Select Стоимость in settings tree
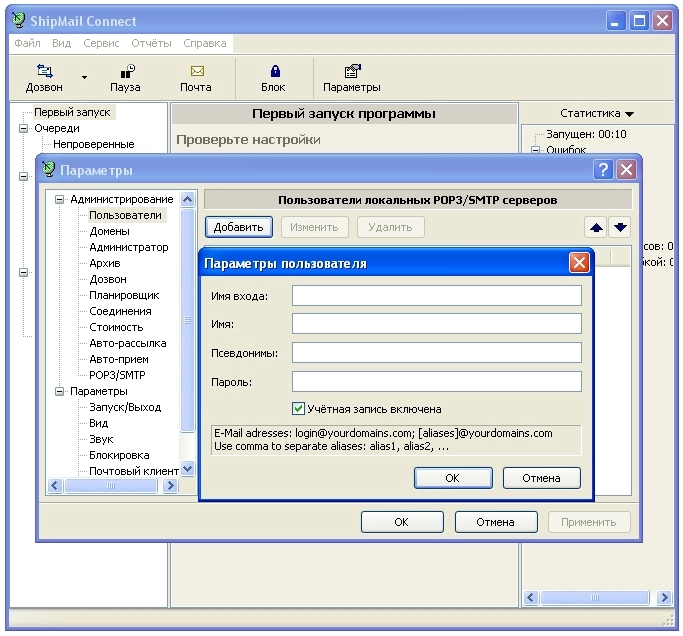Viewport: 683px width, 636px height. [x=116, y=327]
